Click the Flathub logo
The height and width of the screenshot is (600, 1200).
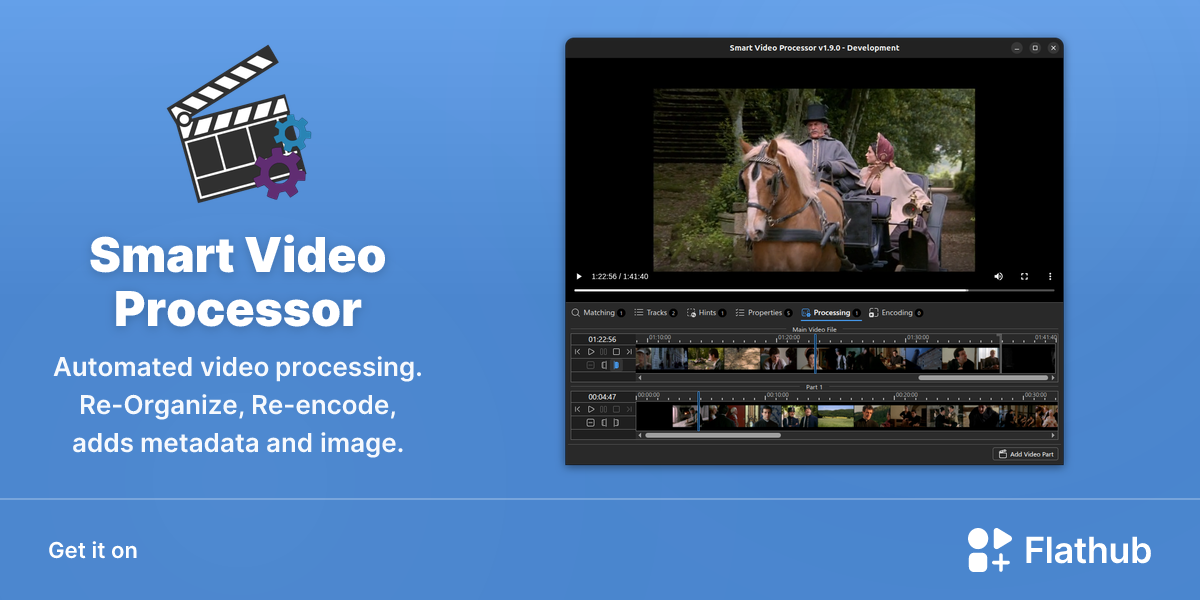1059,550
